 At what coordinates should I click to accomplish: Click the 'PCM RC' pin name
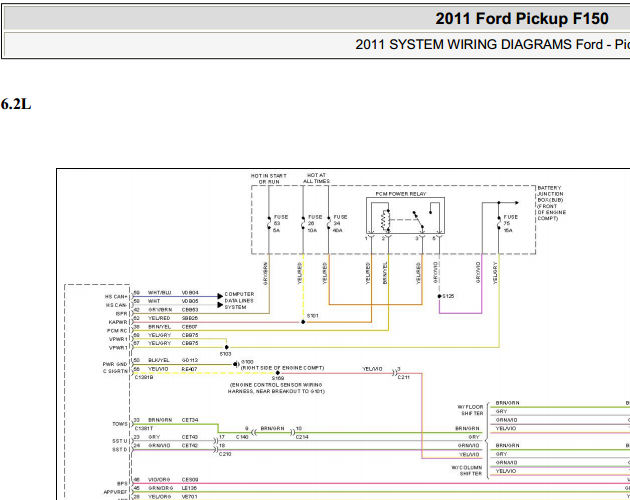[117, 331]
